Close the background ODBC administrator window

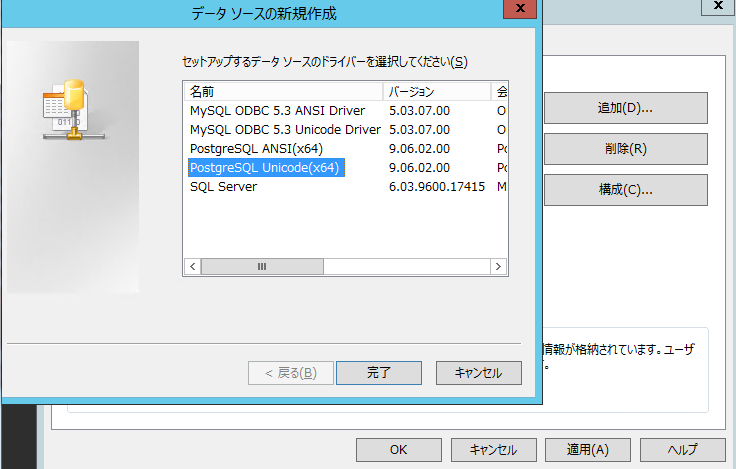tap(718, 7)
